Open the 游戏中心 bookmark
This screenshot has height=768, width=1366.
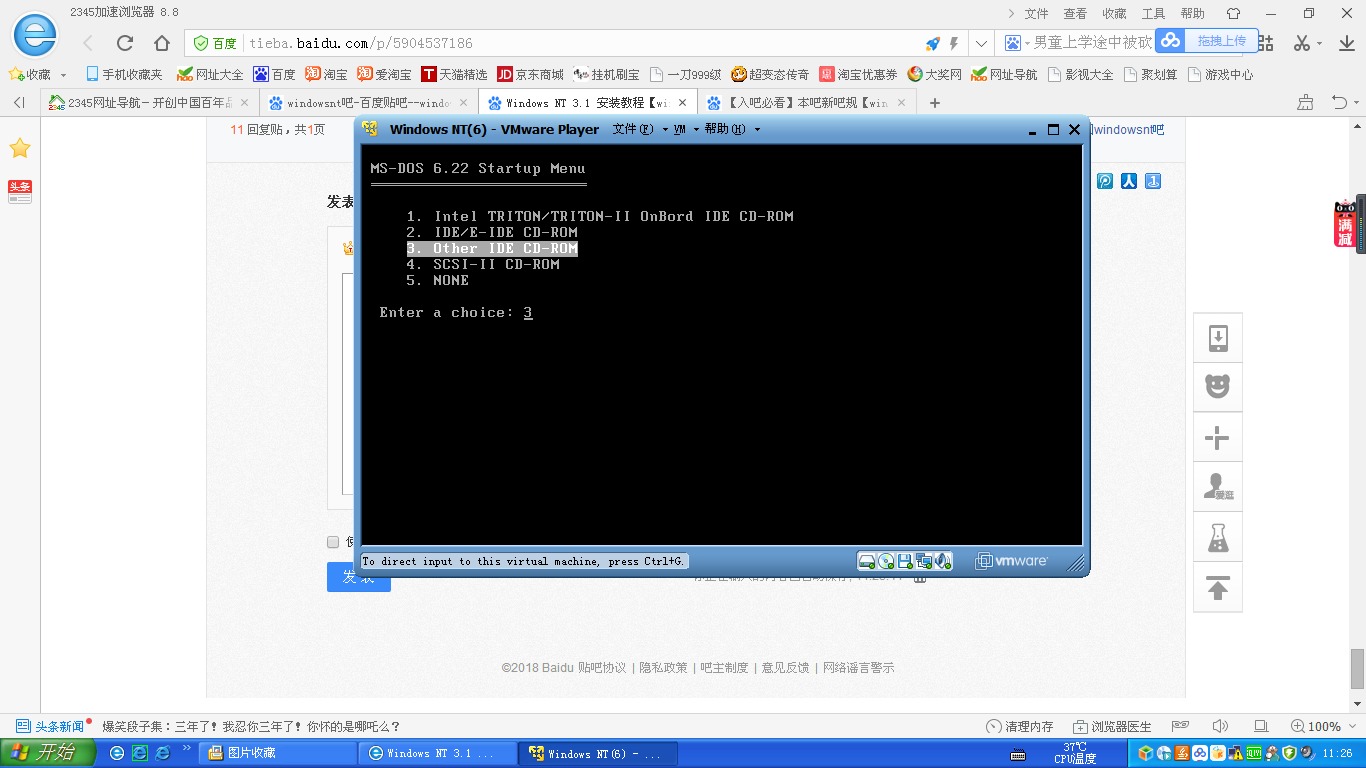1220,75
